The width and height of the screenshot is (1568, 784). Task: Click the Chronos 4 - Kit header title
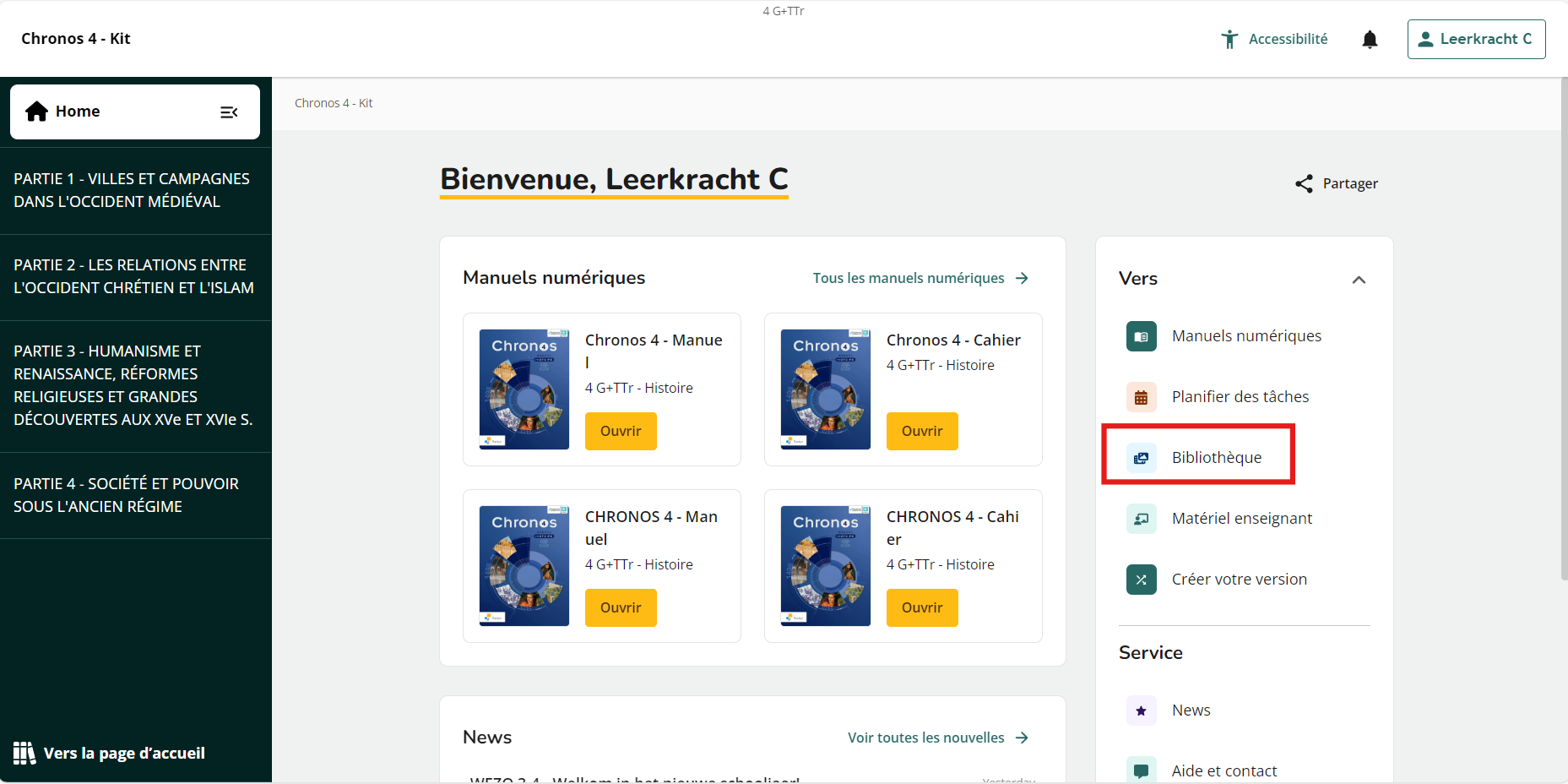coord(76,39)
